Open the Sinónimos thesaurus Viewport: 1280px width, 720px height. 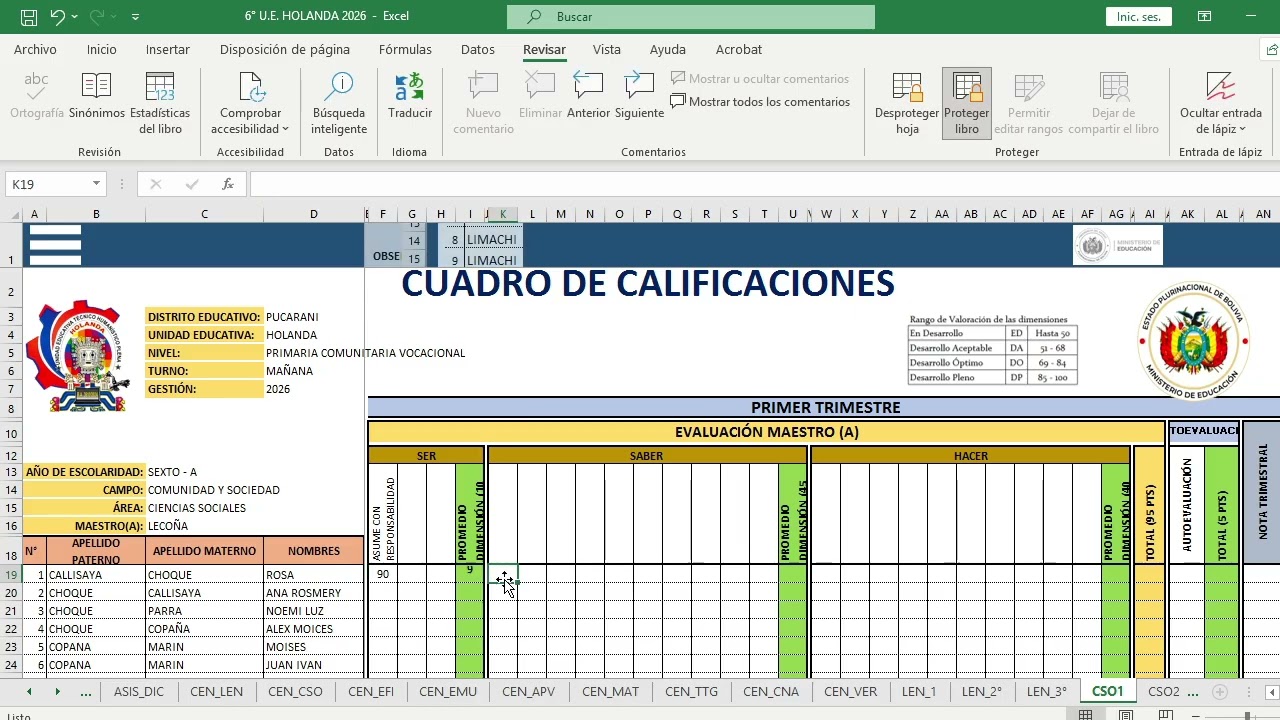97,97
